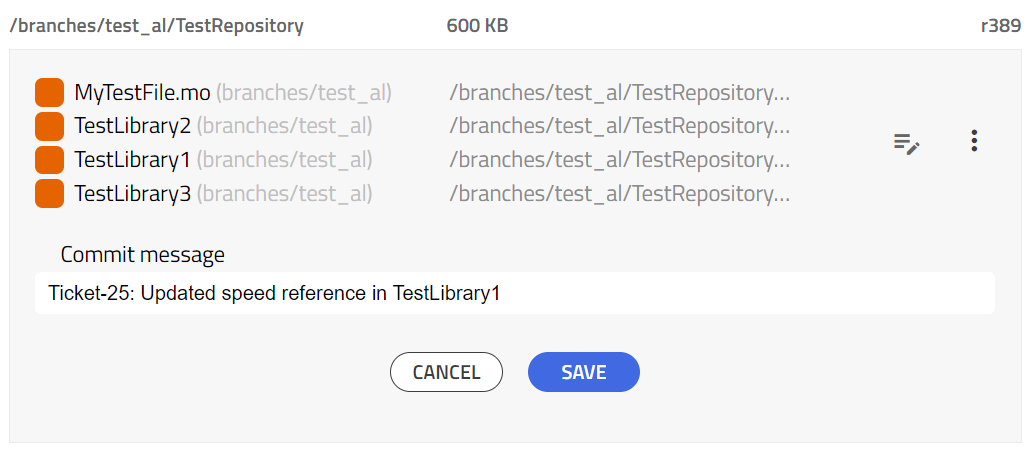Click into the commit message text field
The image size is (1033, 461).
pos(515,293)
